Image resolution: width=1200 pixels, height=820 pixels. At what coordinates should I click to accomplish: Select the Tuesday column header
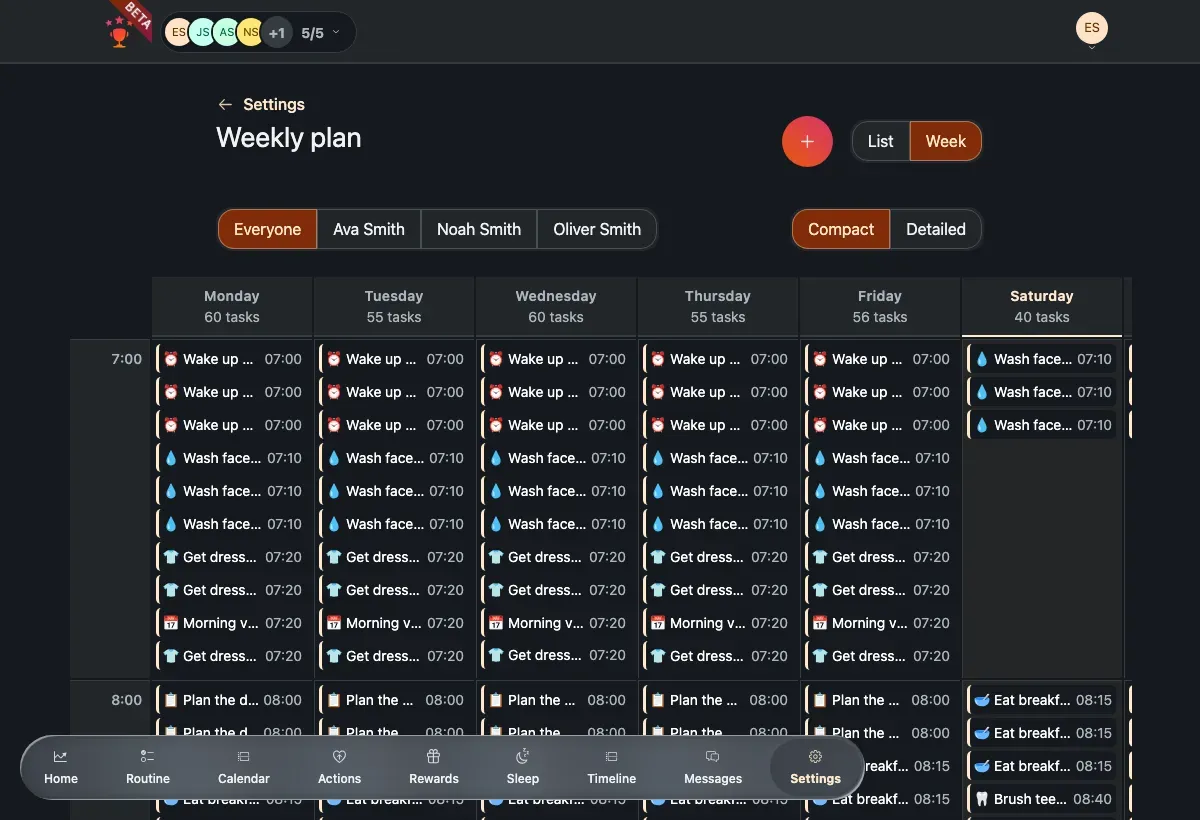394,307
